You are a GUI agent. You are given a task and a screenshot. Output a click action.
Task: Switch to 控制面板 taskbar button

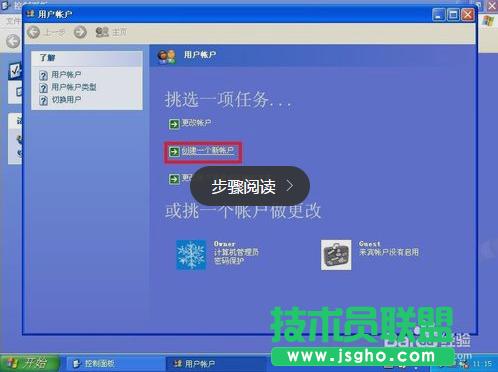[115, 363]
